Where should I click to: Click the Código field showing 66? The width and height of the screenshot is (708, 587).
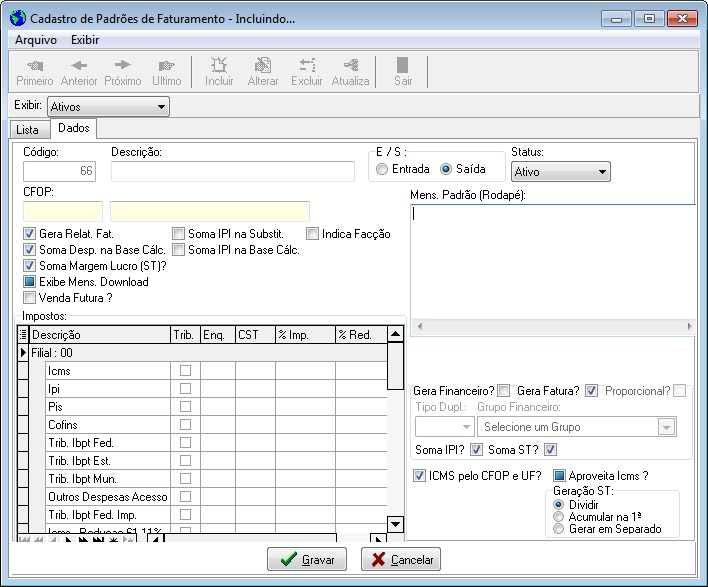coord(60,172)
